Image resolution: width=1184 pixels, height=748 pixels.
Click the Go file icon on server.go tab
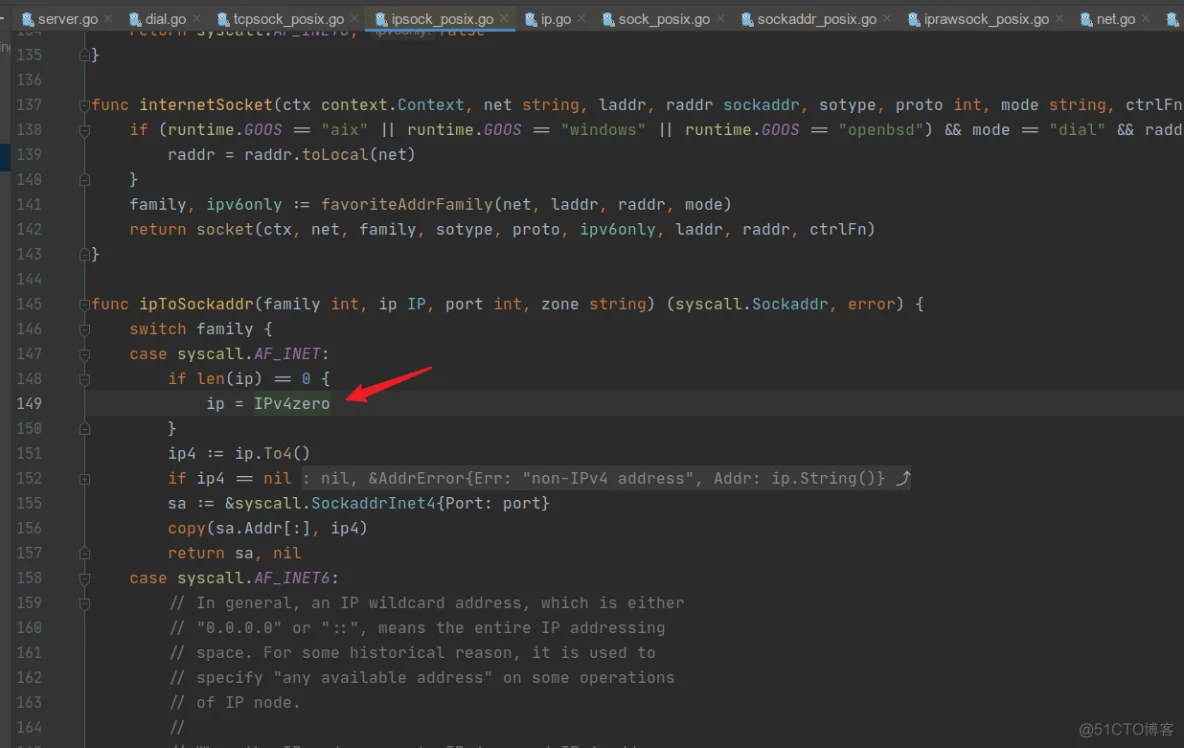(x=28, y=20)
